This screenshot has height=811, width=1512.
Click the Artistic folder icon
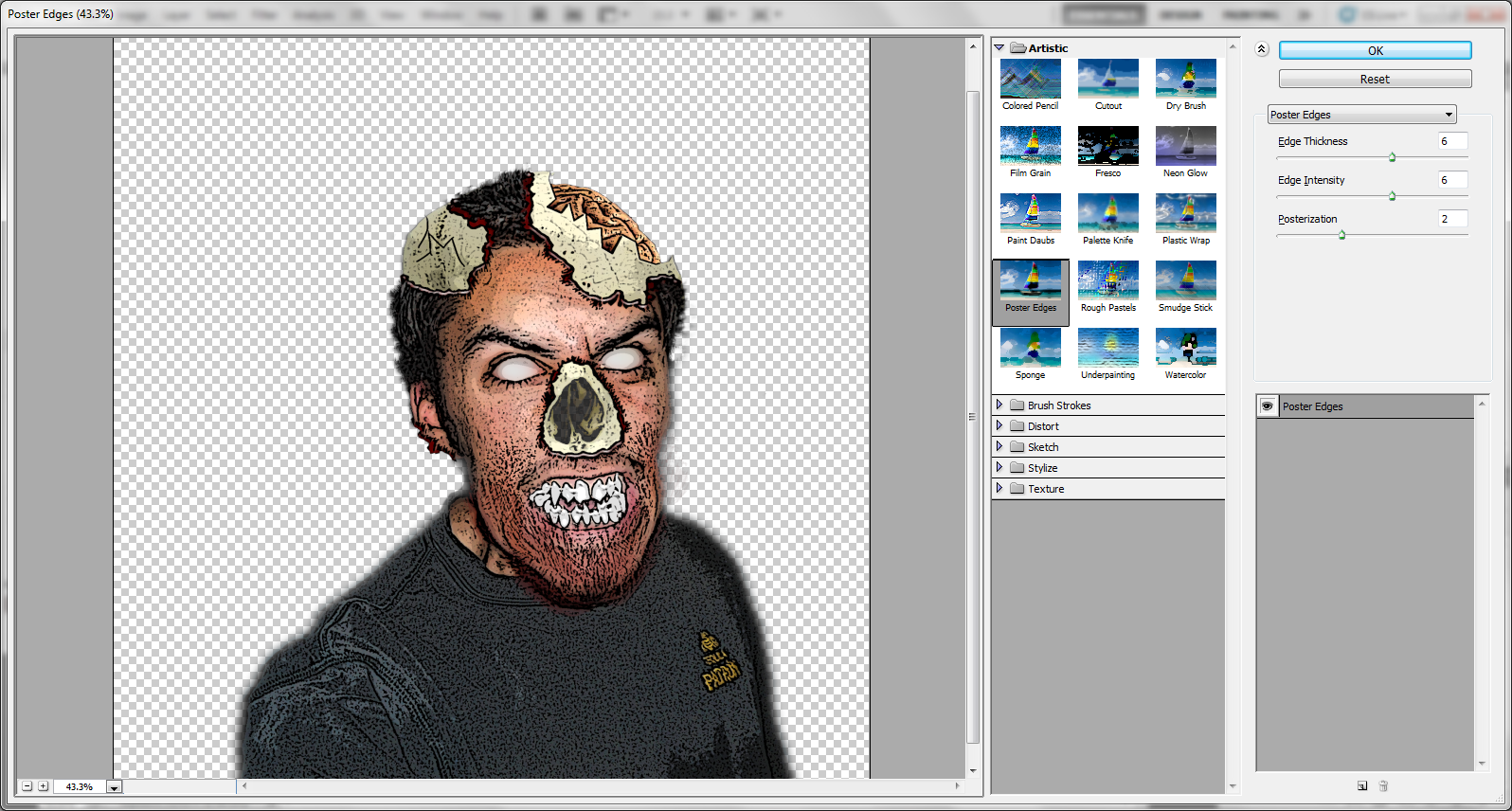(x=1018, y=47)
